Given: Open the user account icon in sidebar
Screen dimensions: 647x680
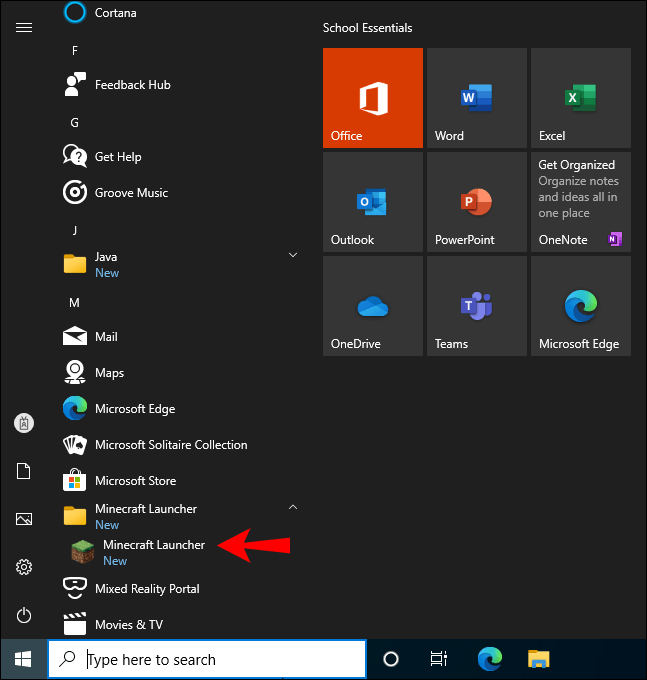Looking at the screenshot, I should pos(24,423).
